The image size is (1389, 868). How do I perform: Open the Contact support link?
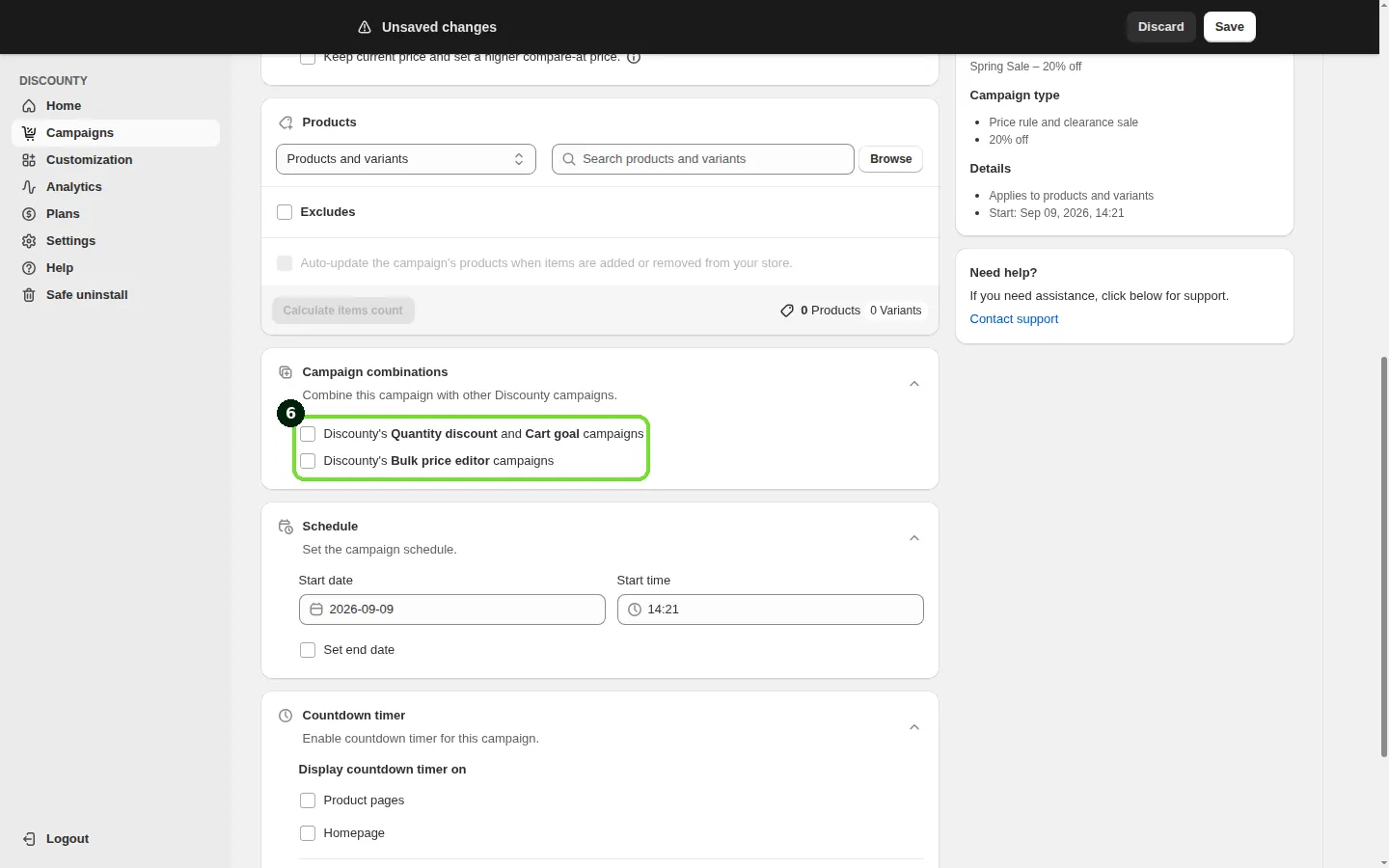click(x=1014, y=319)
